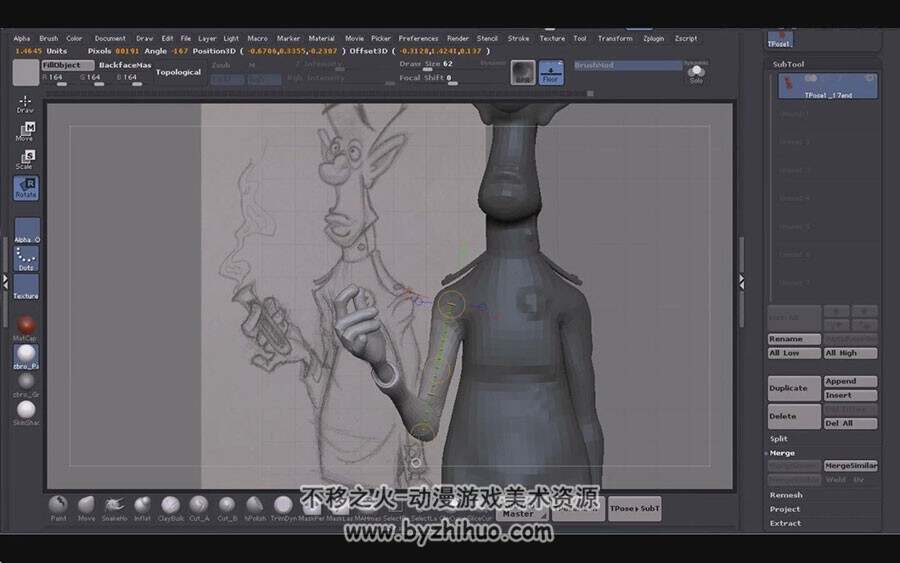Toggle the Floor grid button
This screenshot has height=563, width=900.
[551, 73]
